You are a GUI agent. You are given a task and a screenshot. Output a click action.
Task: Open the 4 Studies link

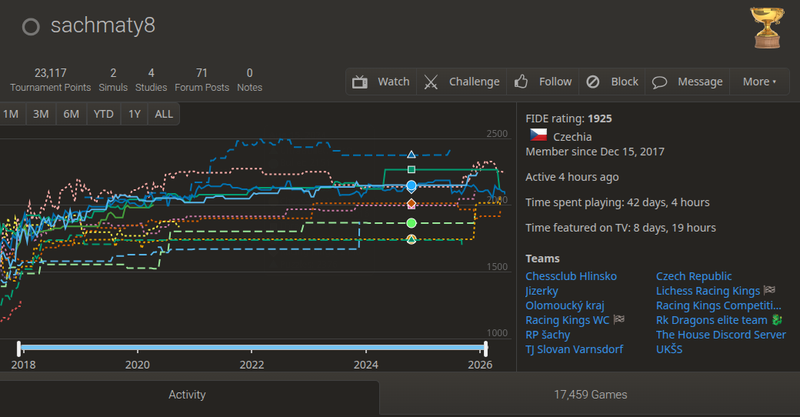(x=151, y=80)
